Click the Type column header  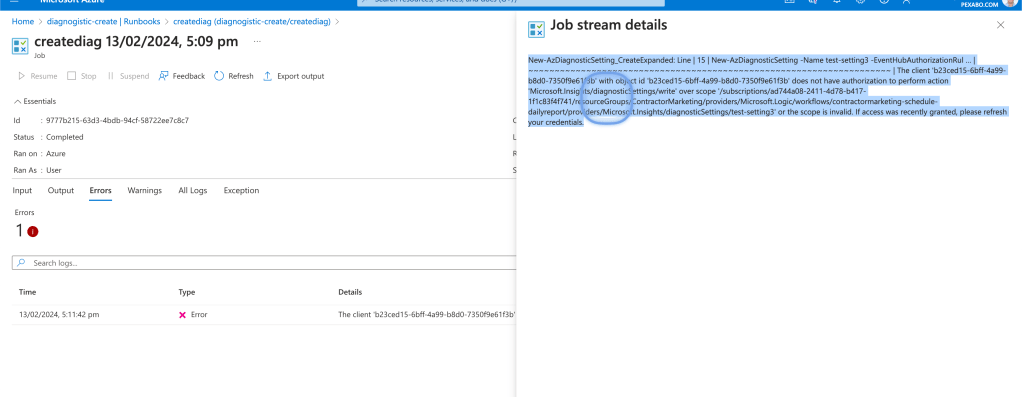pyautogui.click(x=187, y=292)
